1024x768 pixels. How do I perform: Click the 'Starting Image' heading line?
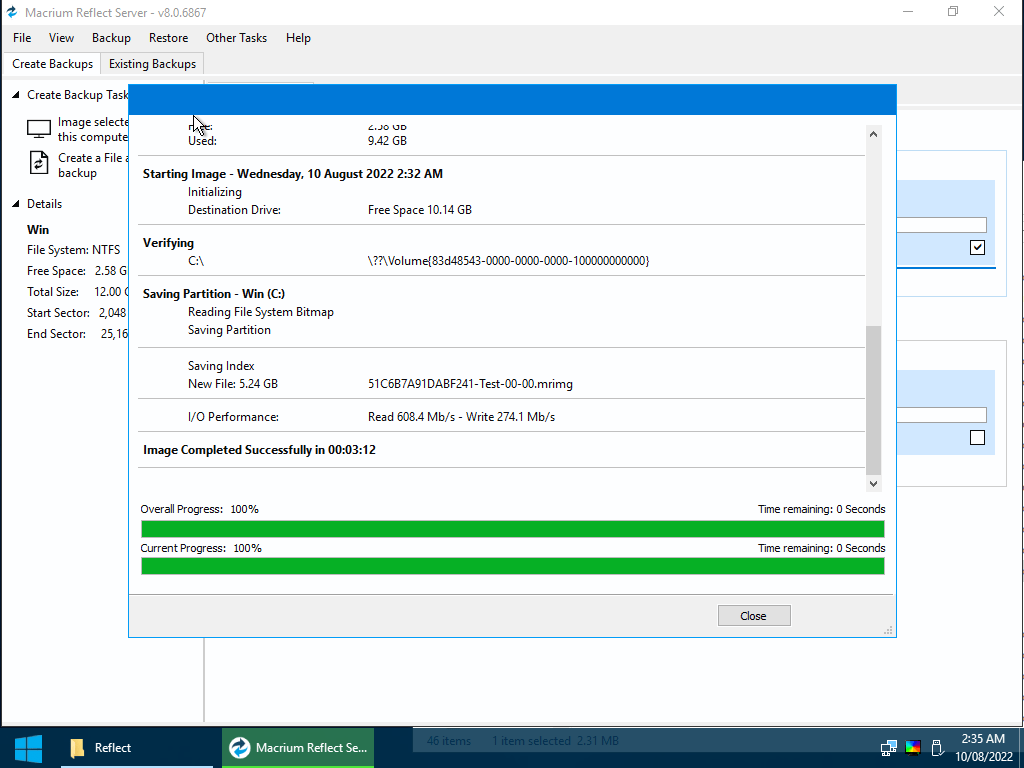coord(293,174)
